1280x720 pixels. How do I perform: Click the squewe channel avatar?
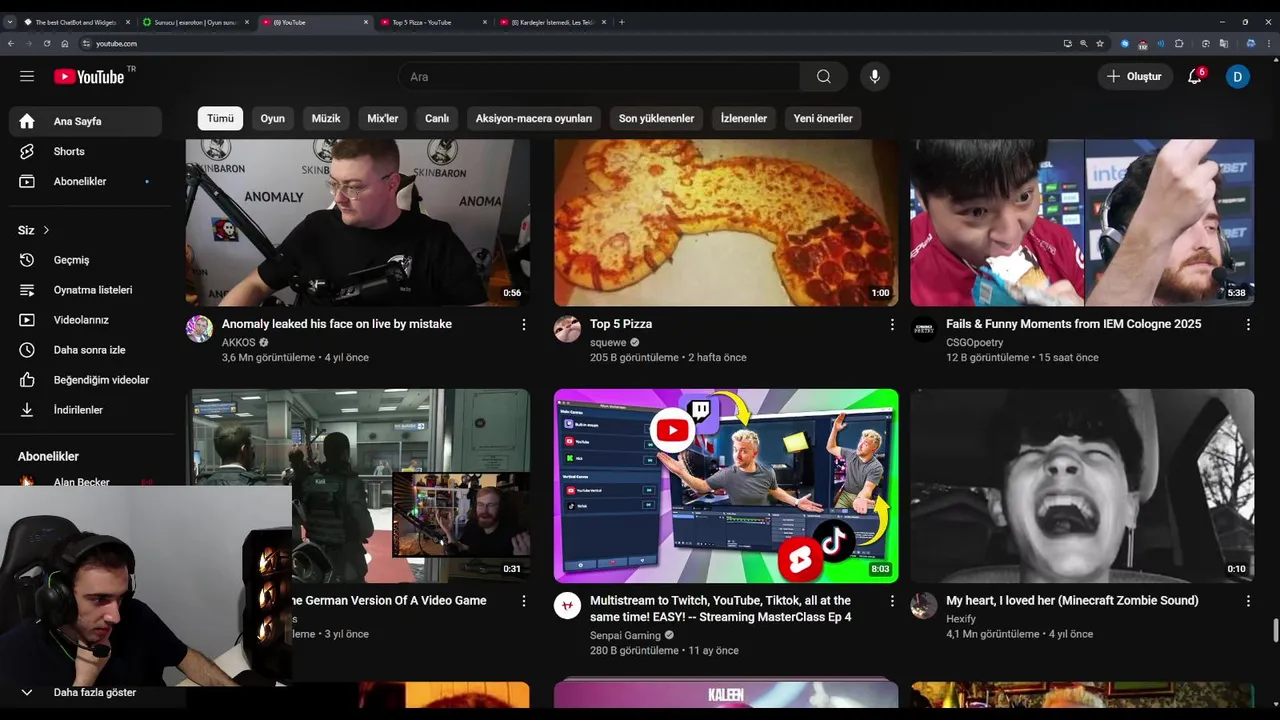[568, 329]
